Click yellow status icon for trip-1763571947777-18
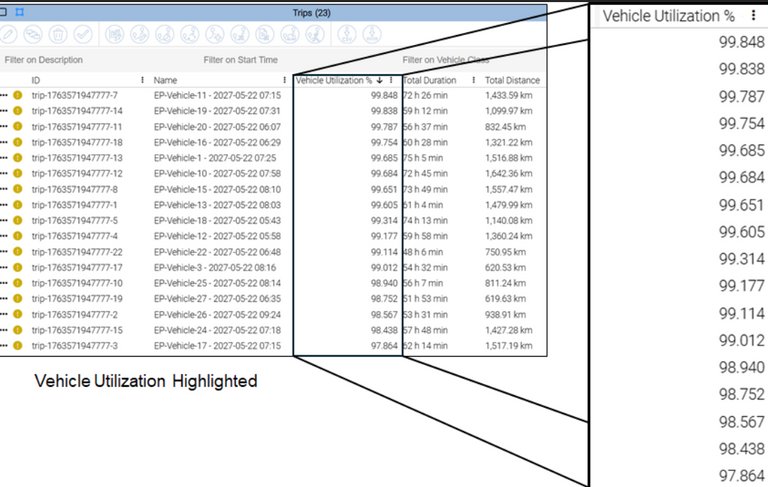This screenshot has width=768, height=487. [18, 142]
